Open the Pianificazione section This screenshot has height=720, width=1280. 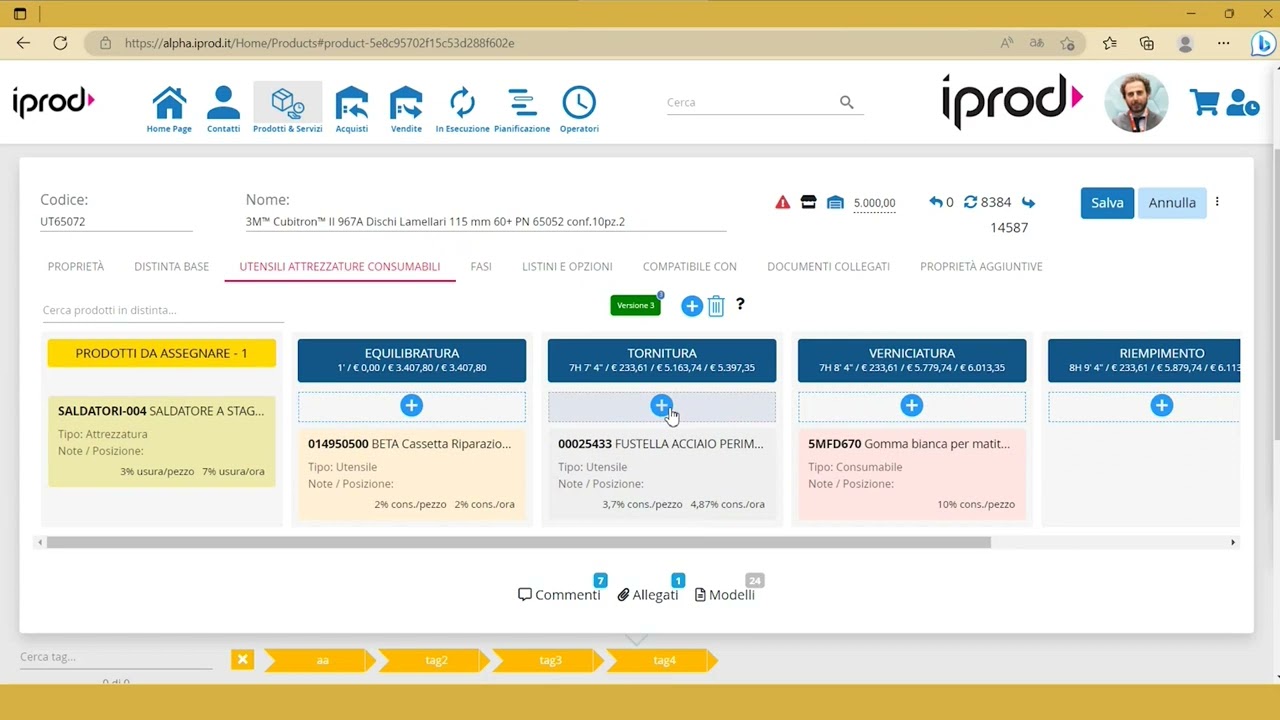521,109
